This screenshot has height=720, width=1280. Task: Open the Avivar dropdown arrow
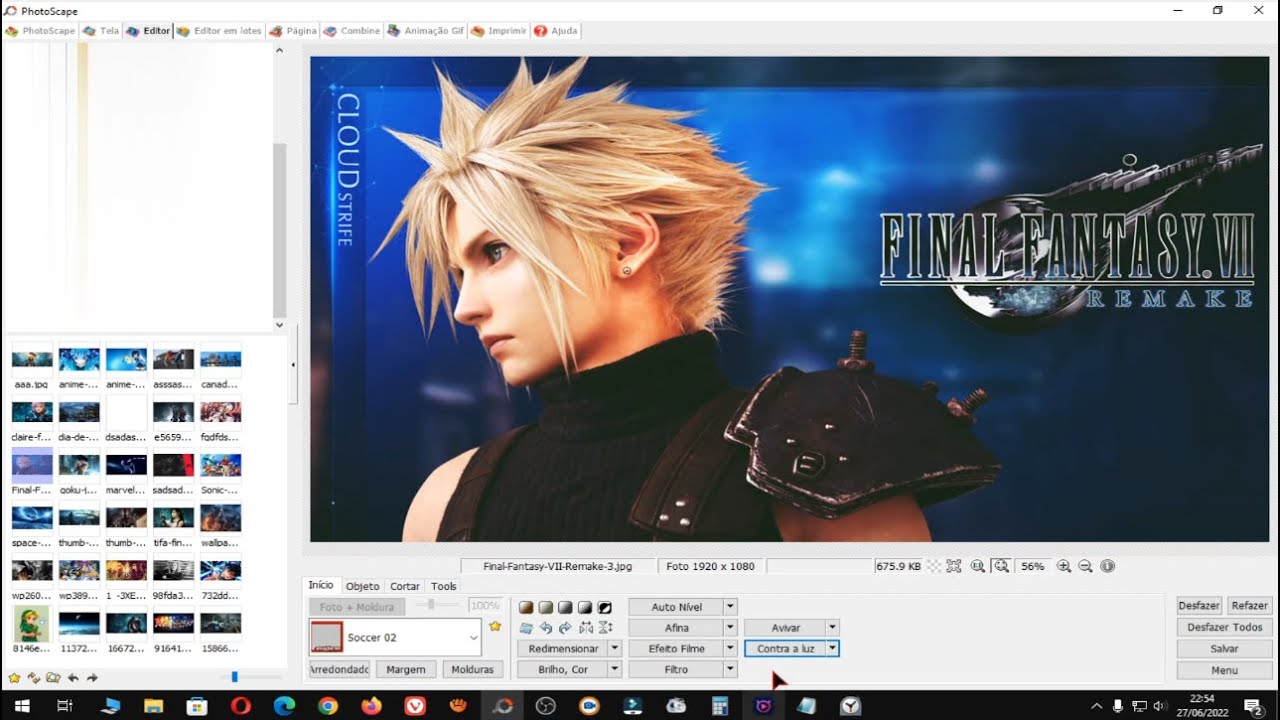tap(833, 628)
